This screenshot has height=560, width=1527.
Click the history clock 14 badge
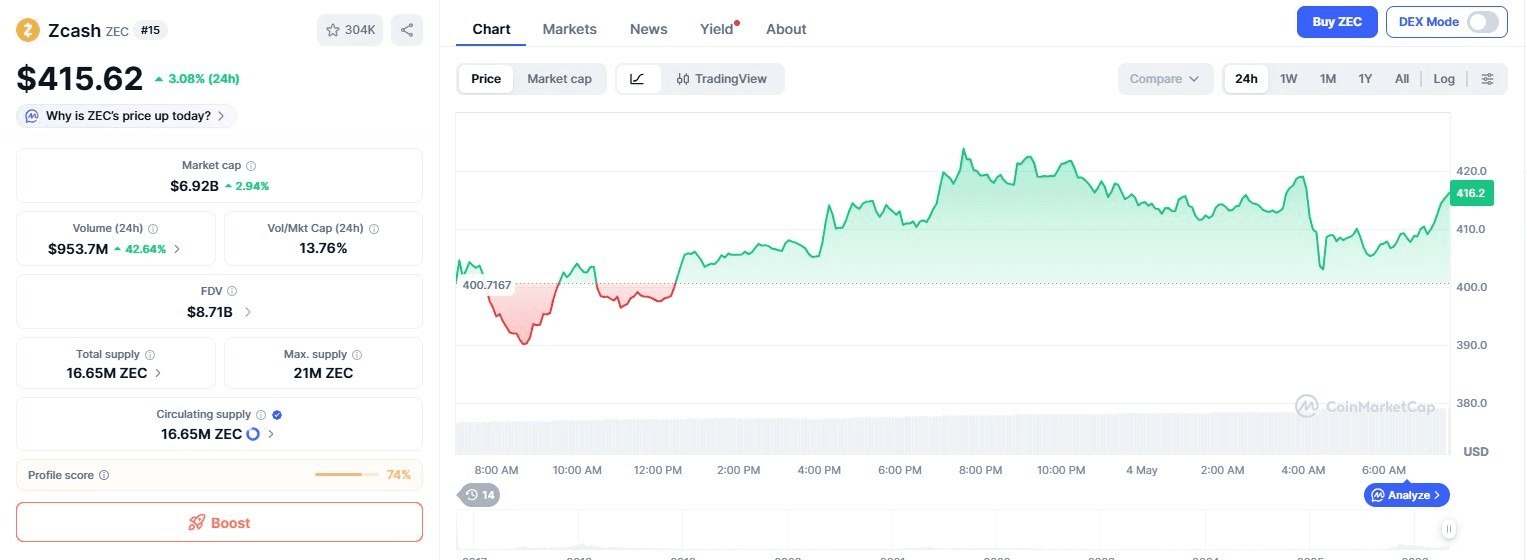(478, 495)
